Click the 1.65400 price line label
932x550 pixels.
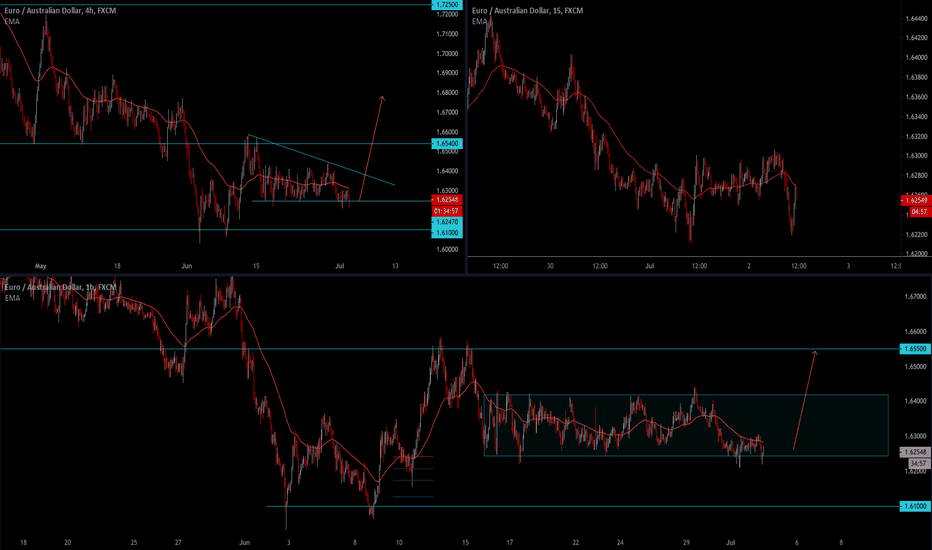[447, 143]
